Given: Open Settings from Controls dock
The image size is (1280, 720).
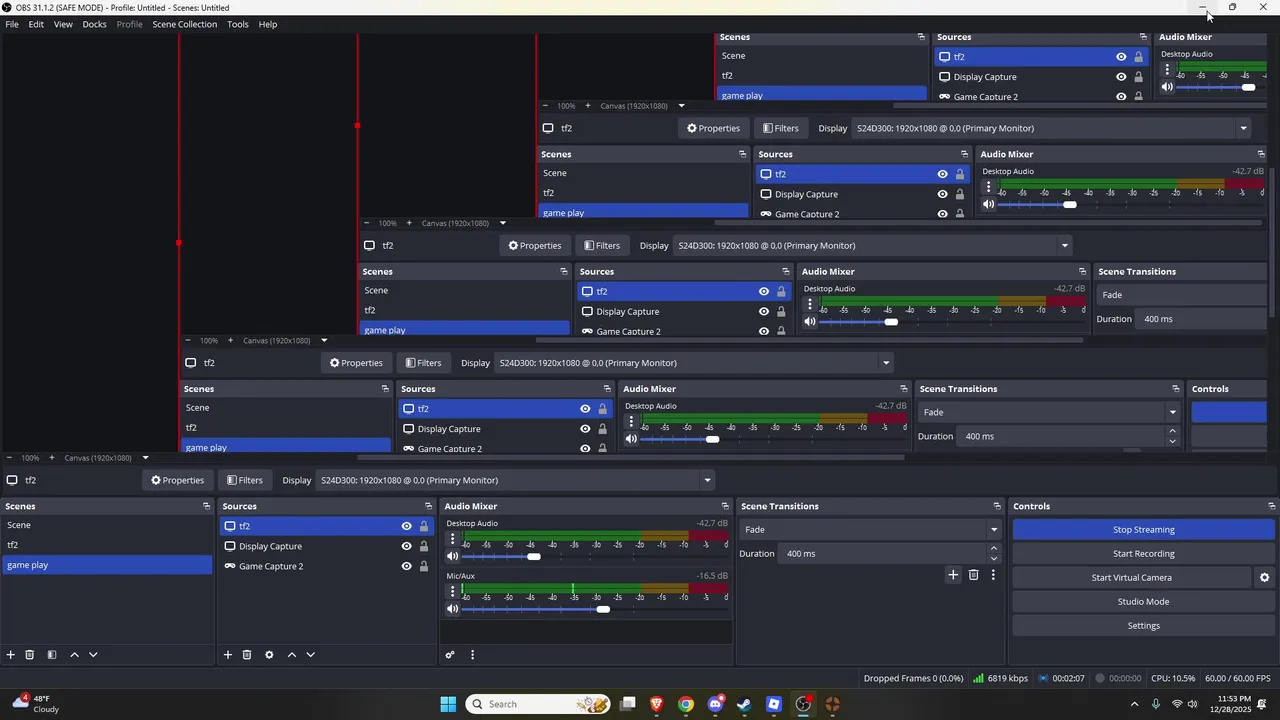Looking at the screenshot, I should pos(1143,626).
